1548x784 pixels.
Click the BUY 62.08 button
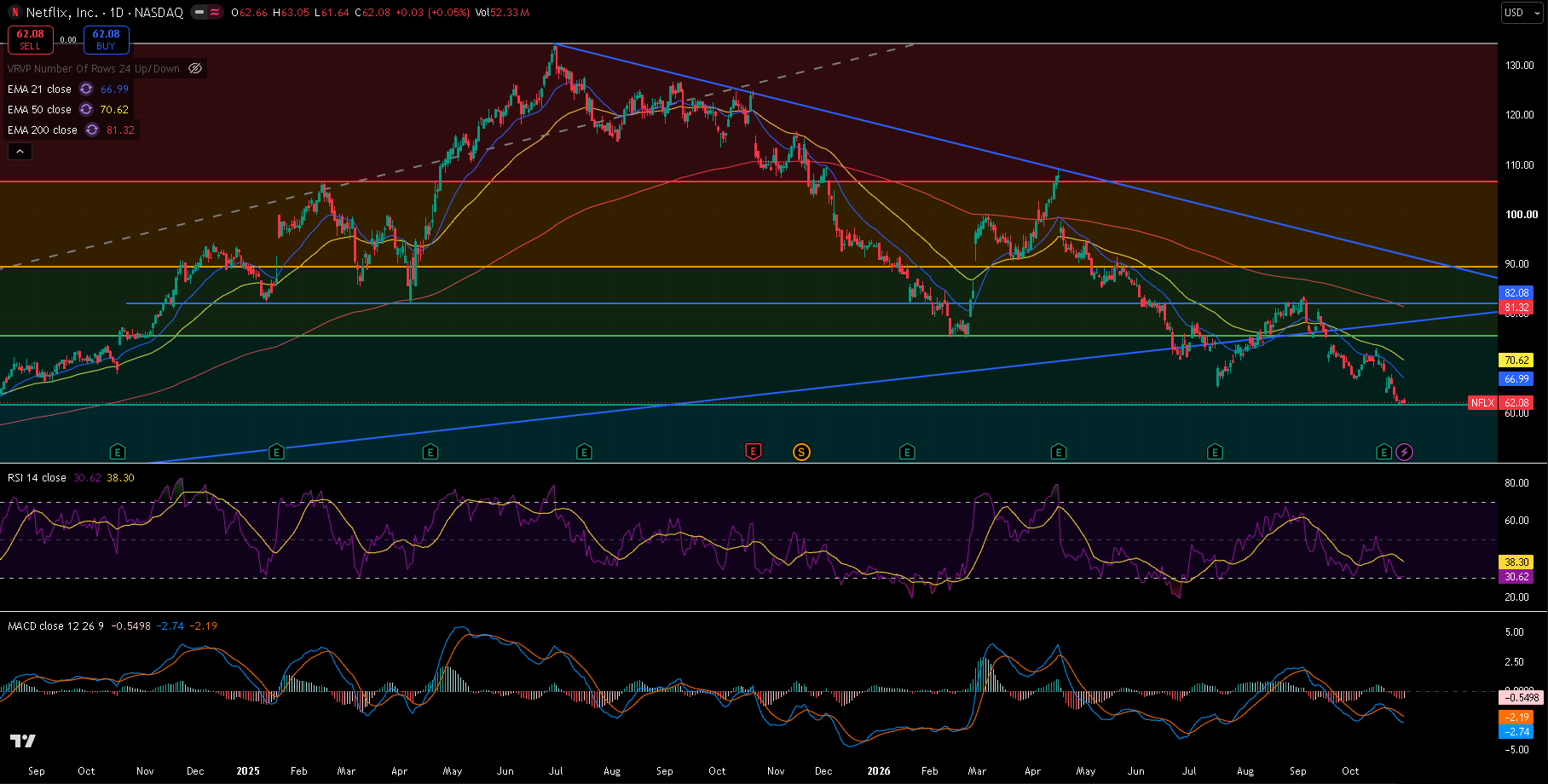(x=106, y=39)
